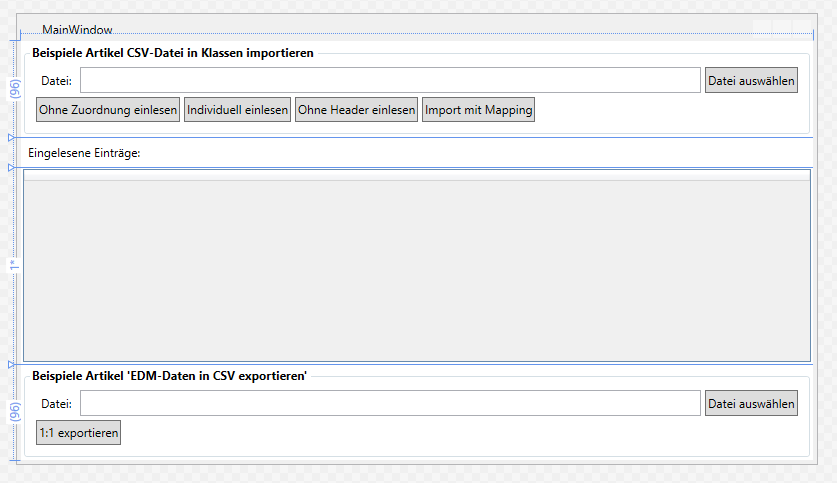837x483 pixels.
Task: Click the MainWindow title text
Action: pos(77,31)
